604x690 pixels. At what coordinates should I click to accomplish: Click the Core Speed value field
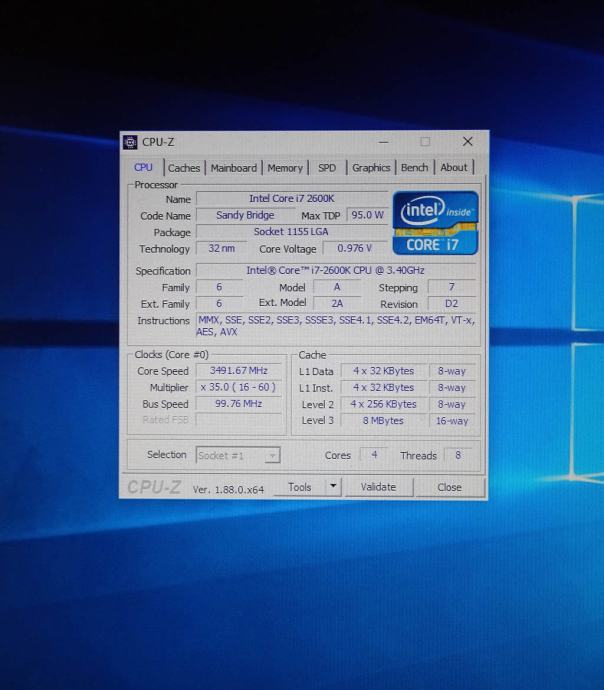(x=239, y=371)
